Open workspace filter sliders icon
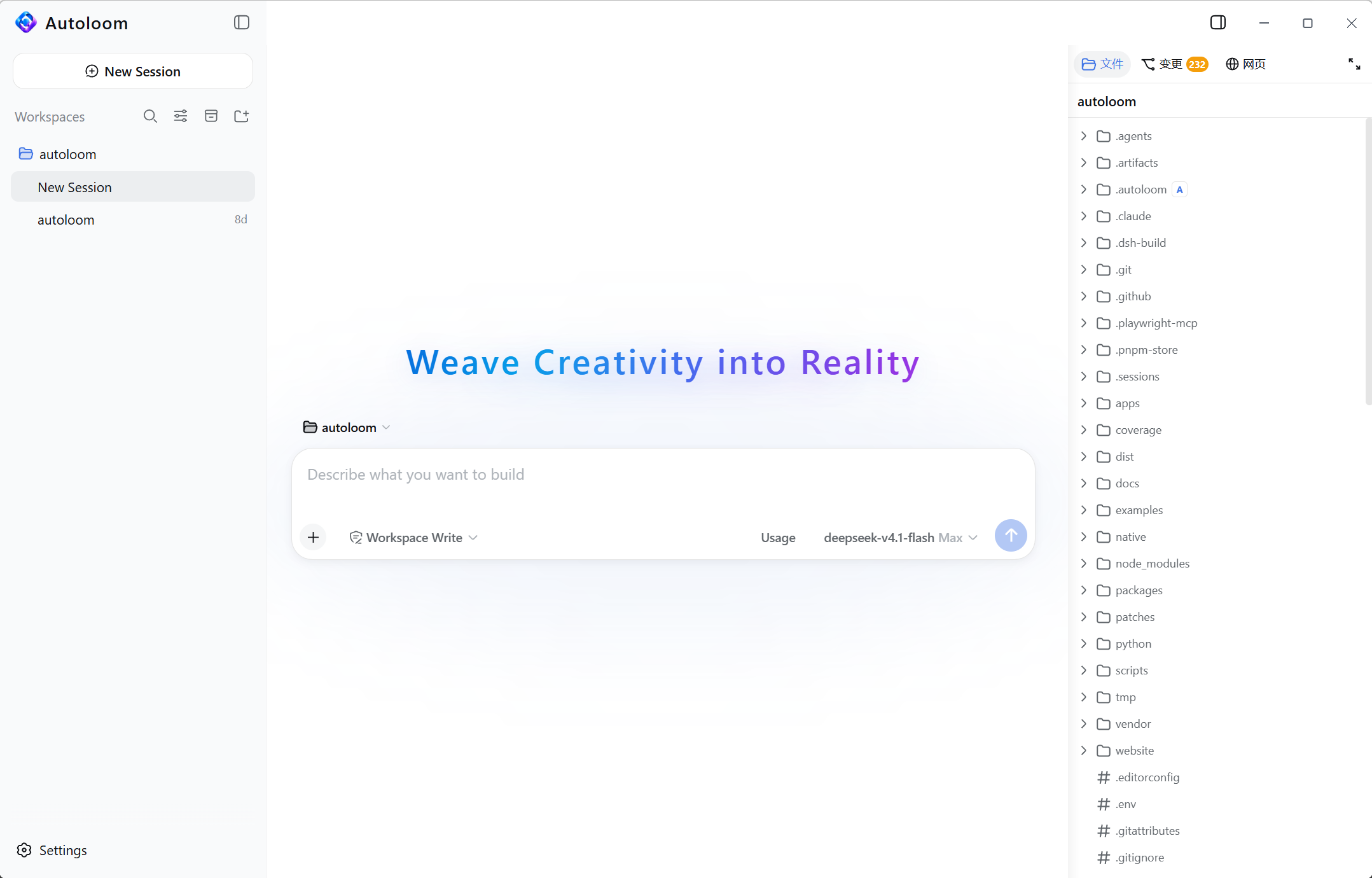Viewport: 1372px width, 878px height. (x=181, y=116)
